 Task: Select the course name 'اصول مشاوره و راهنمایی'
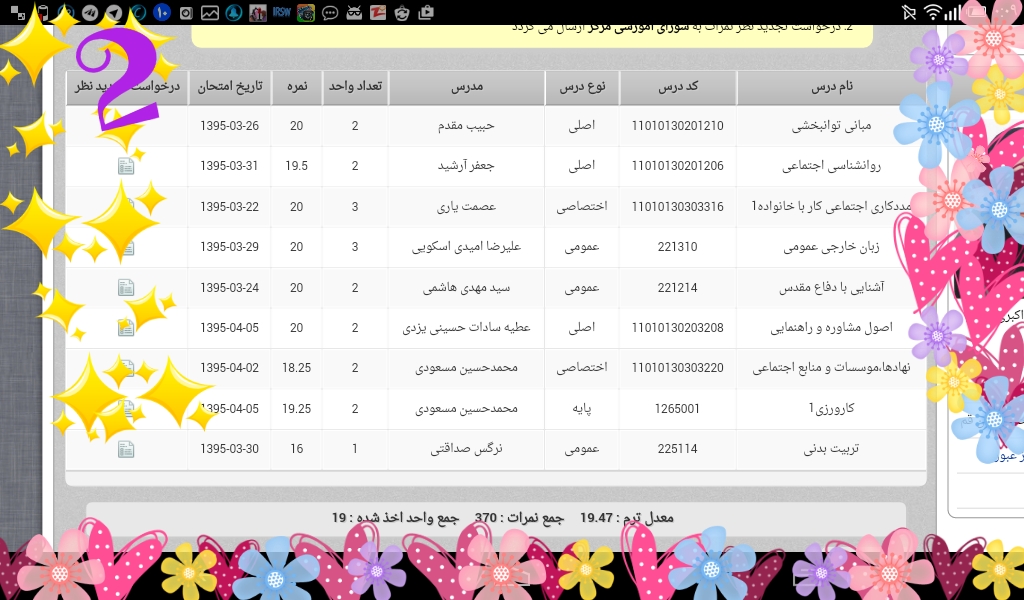(831, 328)
